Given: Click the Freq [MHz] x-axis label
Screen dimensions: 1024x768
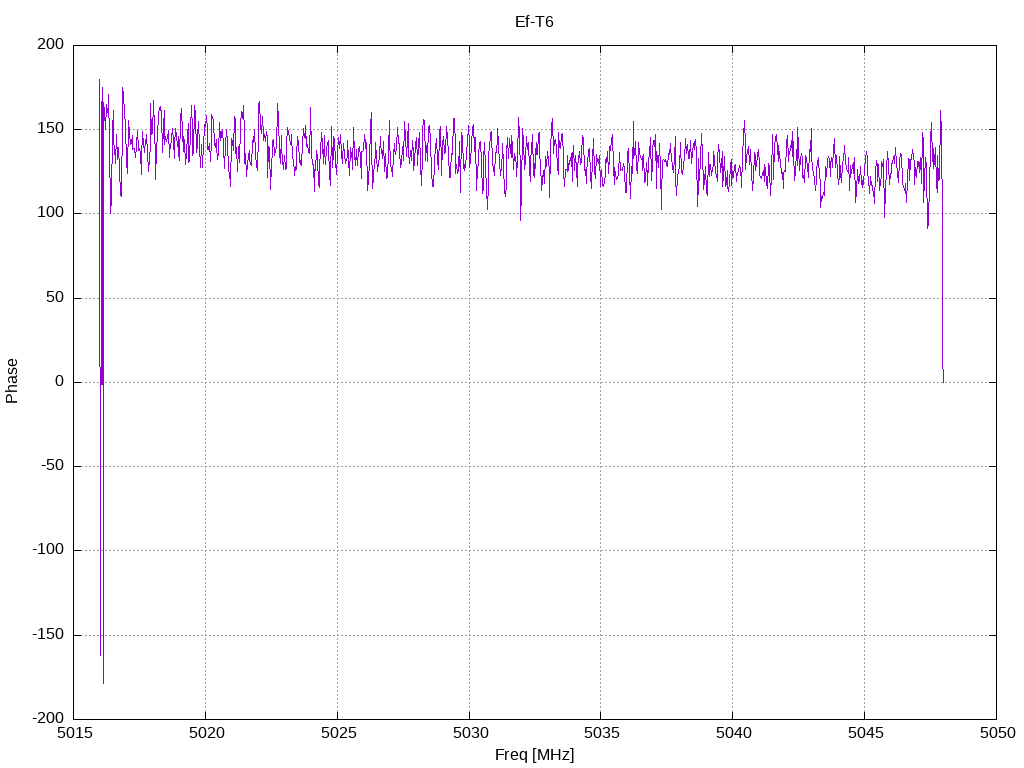Looking at the screenshot, I should [x=534, y=754].
